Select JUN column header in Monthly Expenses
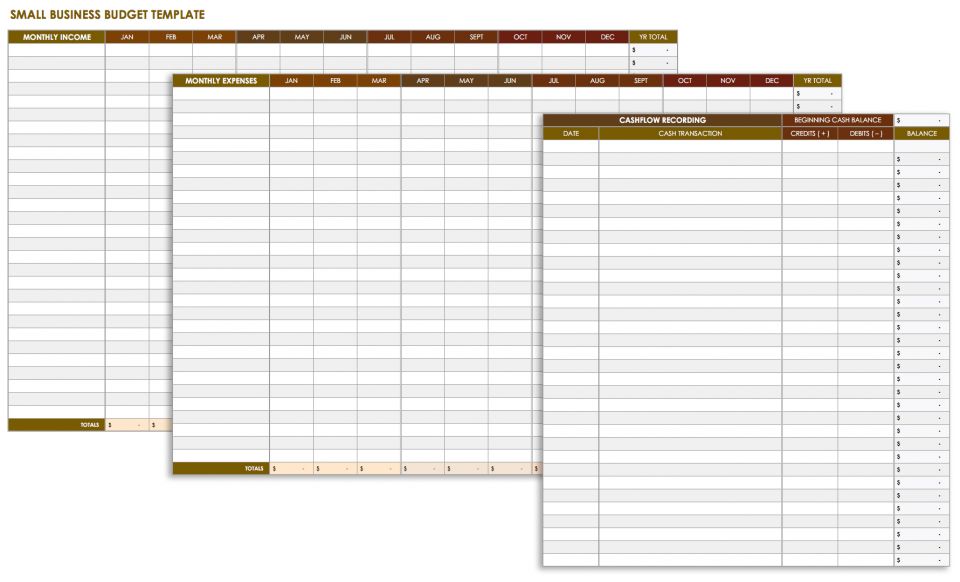960x582 pixels. tap(510, 81)
